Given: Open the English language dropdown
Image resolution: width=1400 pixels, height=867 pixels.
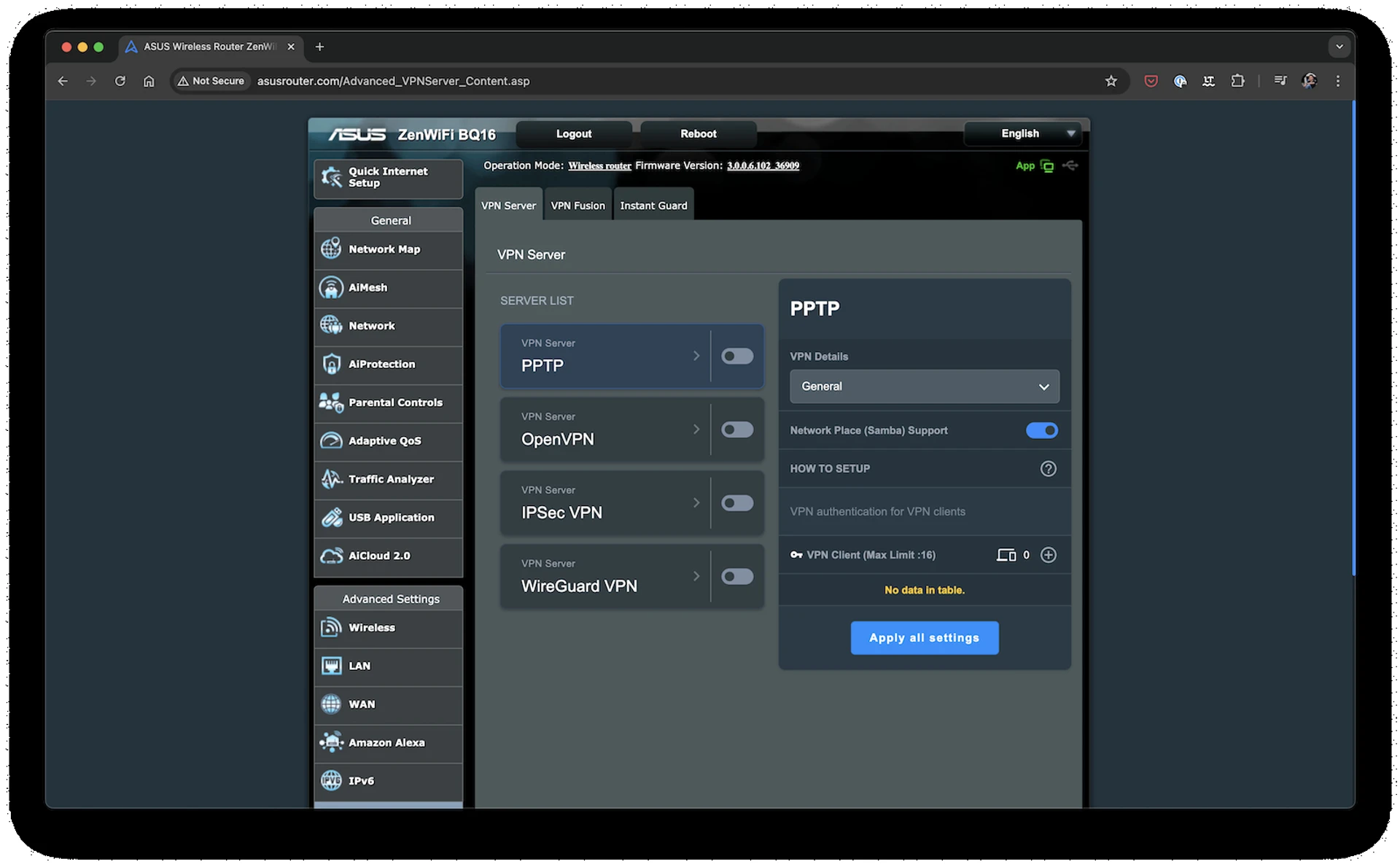Looking at the screenshot, I should [x=1022, y=133].
